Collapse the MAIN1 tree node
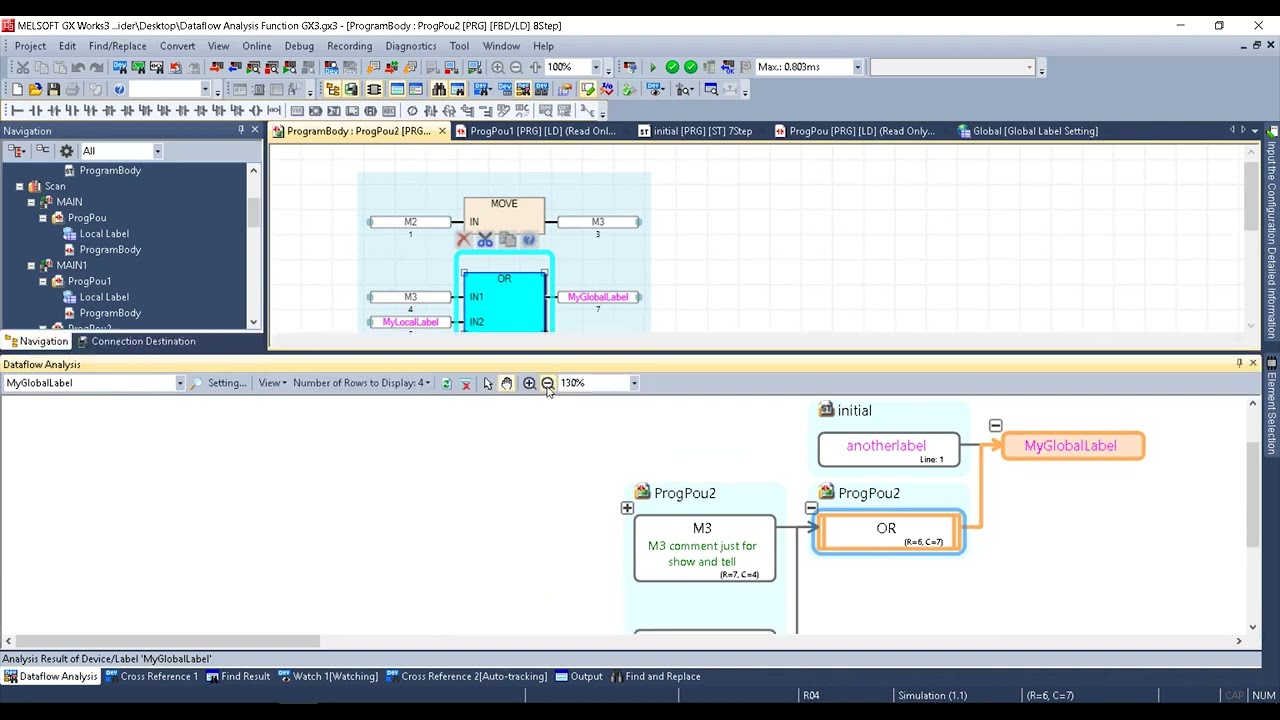This screenshot has width=1280, height=720. [31, 265]
